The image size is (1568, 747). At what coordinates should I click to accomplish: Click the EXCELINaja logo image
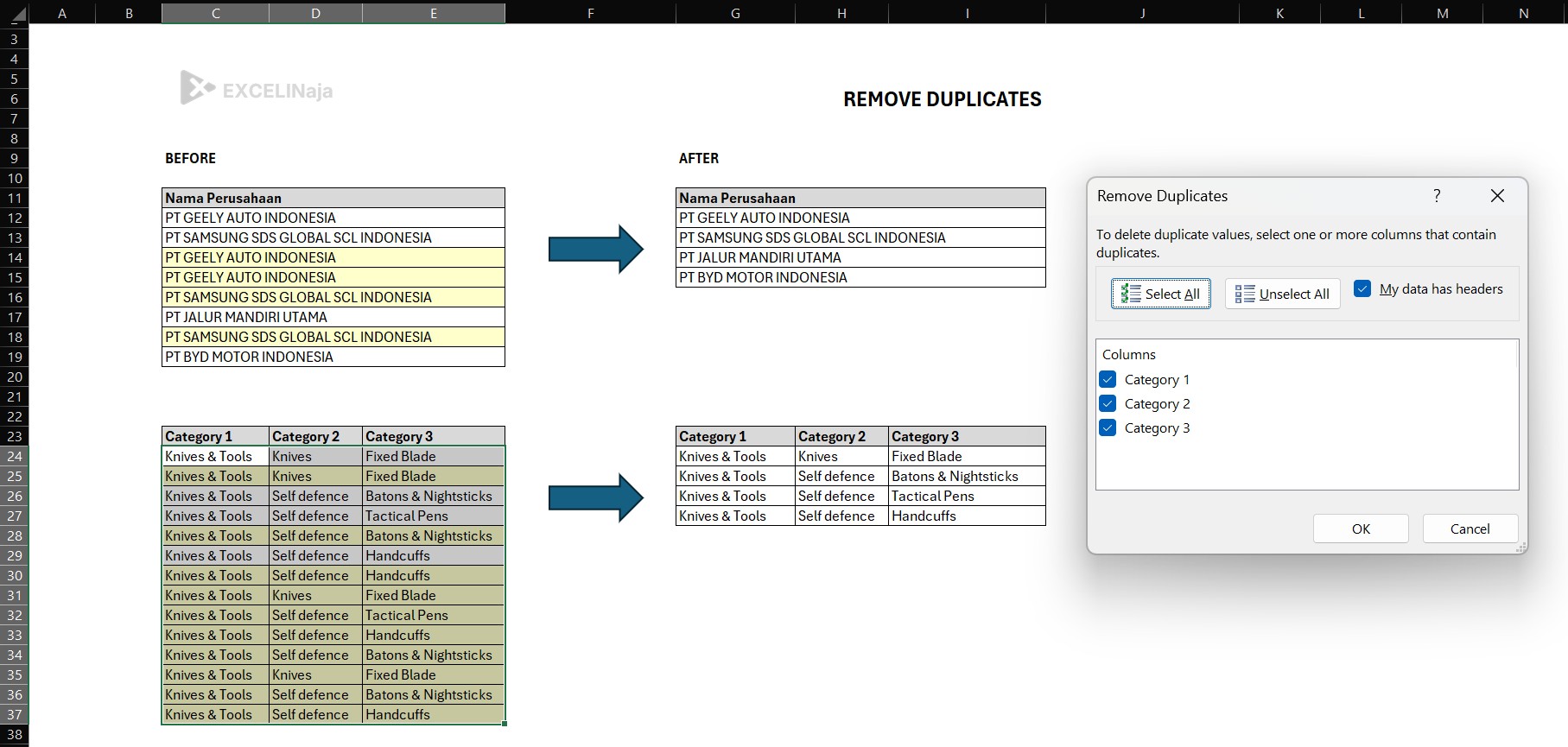(256, 88)
